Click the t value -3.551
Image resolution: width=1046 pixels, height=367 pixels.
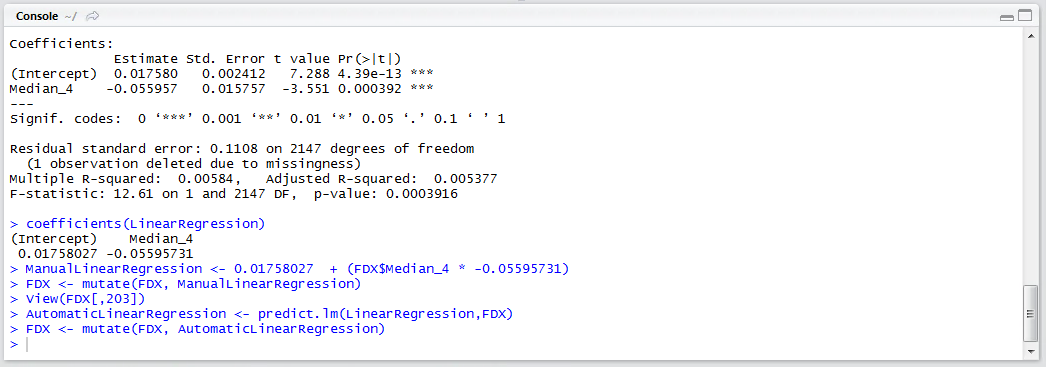(306, 89)
